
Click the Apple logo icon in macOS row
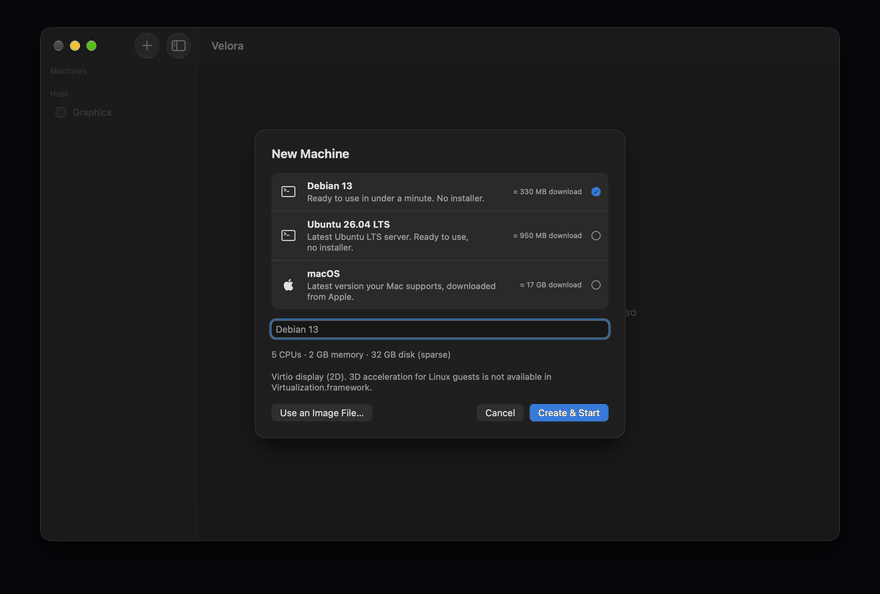[288, 285]
